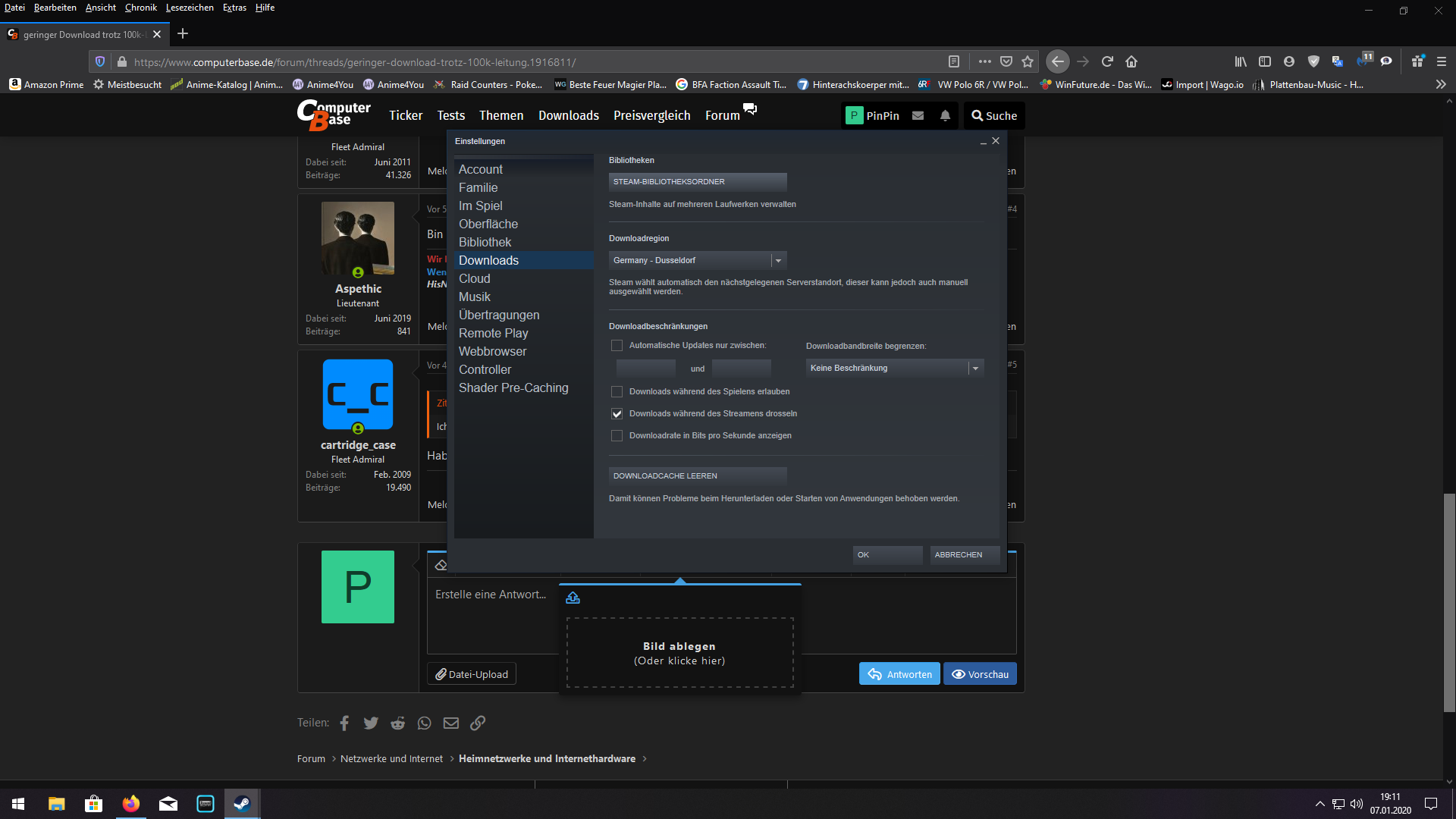Enable Downloads während des Spielens erlauben
The image size is (1456, 819).
[x=617, y=392]
